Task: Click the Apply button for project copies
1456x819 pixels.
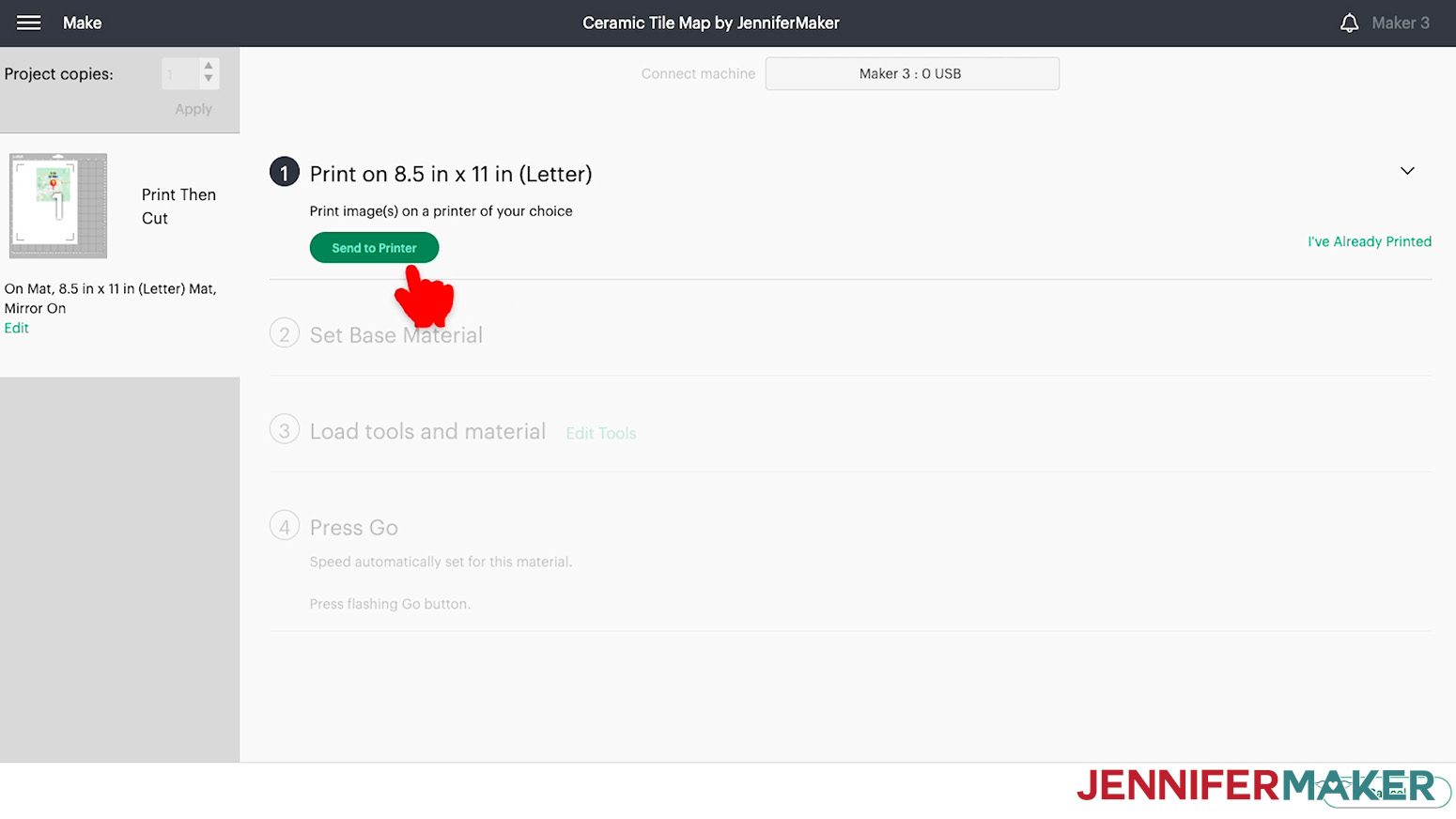Action: (194, 109)
